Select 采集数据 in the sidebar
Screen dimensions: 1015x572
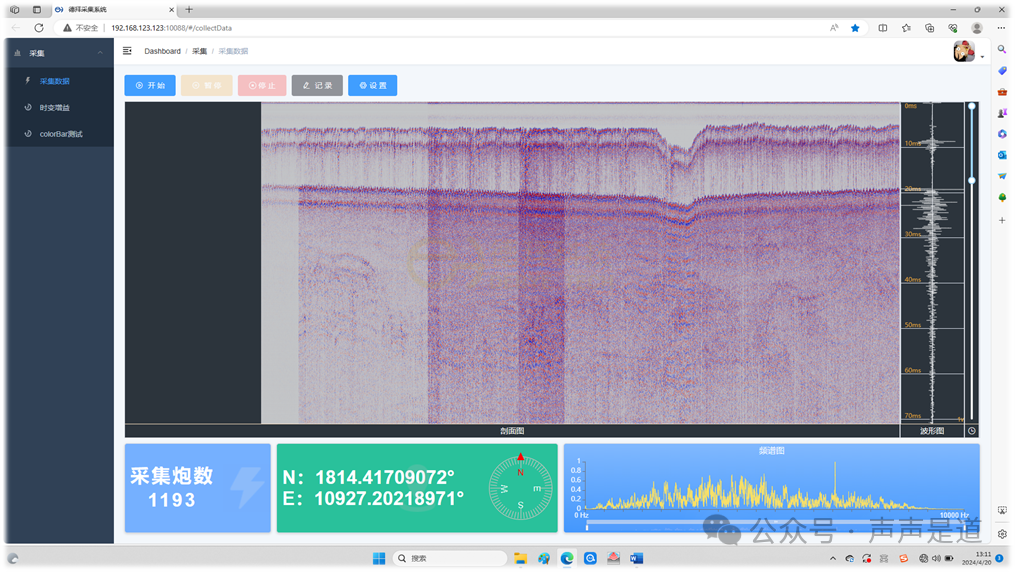pos(60,81)
